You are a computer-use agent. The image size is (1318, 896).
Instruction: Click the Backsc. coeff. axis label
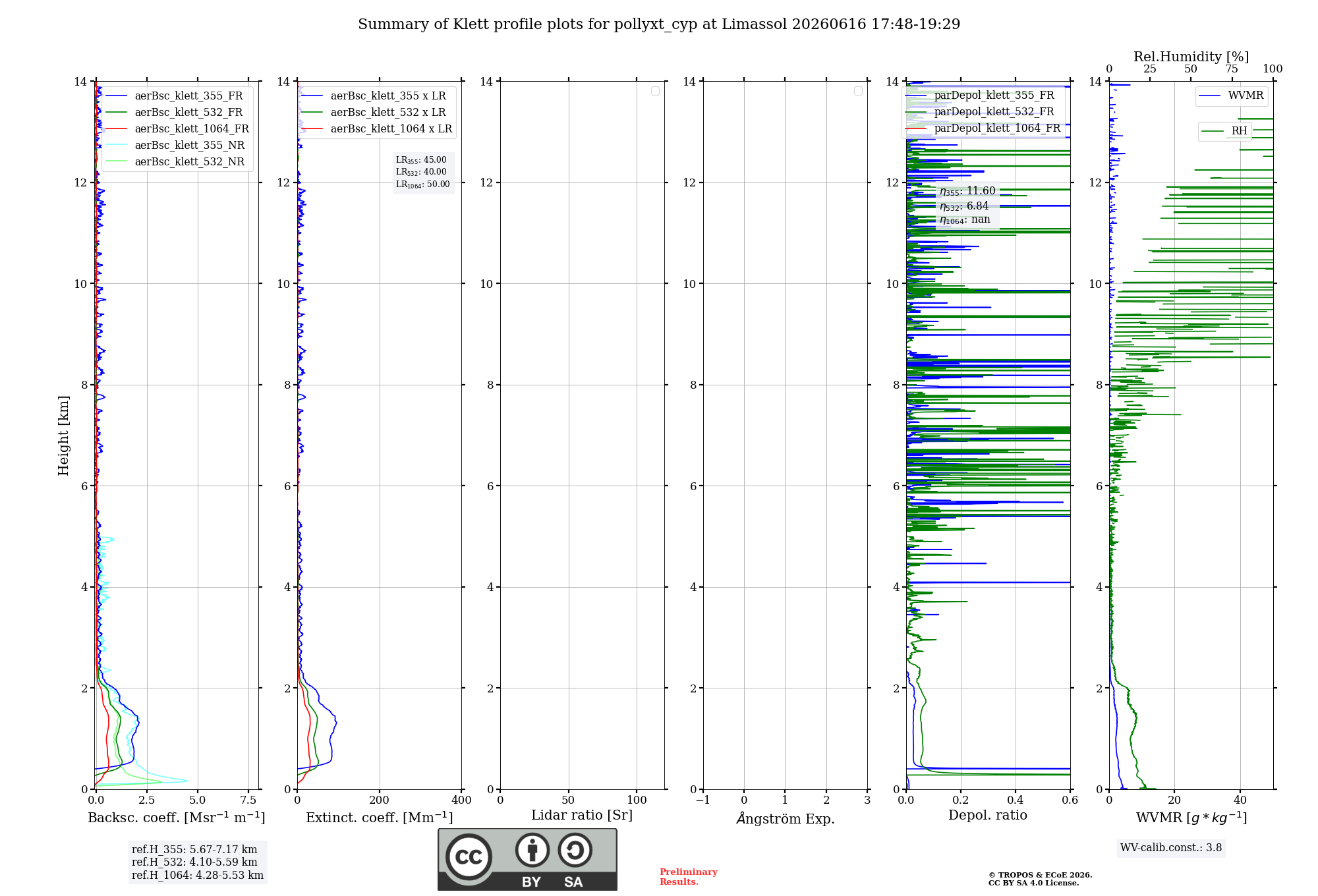[x=177, y=817]
